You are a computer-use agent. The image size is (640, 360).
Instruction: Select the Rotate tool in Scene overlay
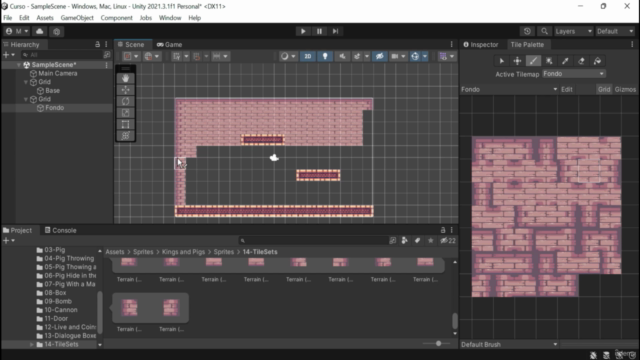(x=125, y=101)
